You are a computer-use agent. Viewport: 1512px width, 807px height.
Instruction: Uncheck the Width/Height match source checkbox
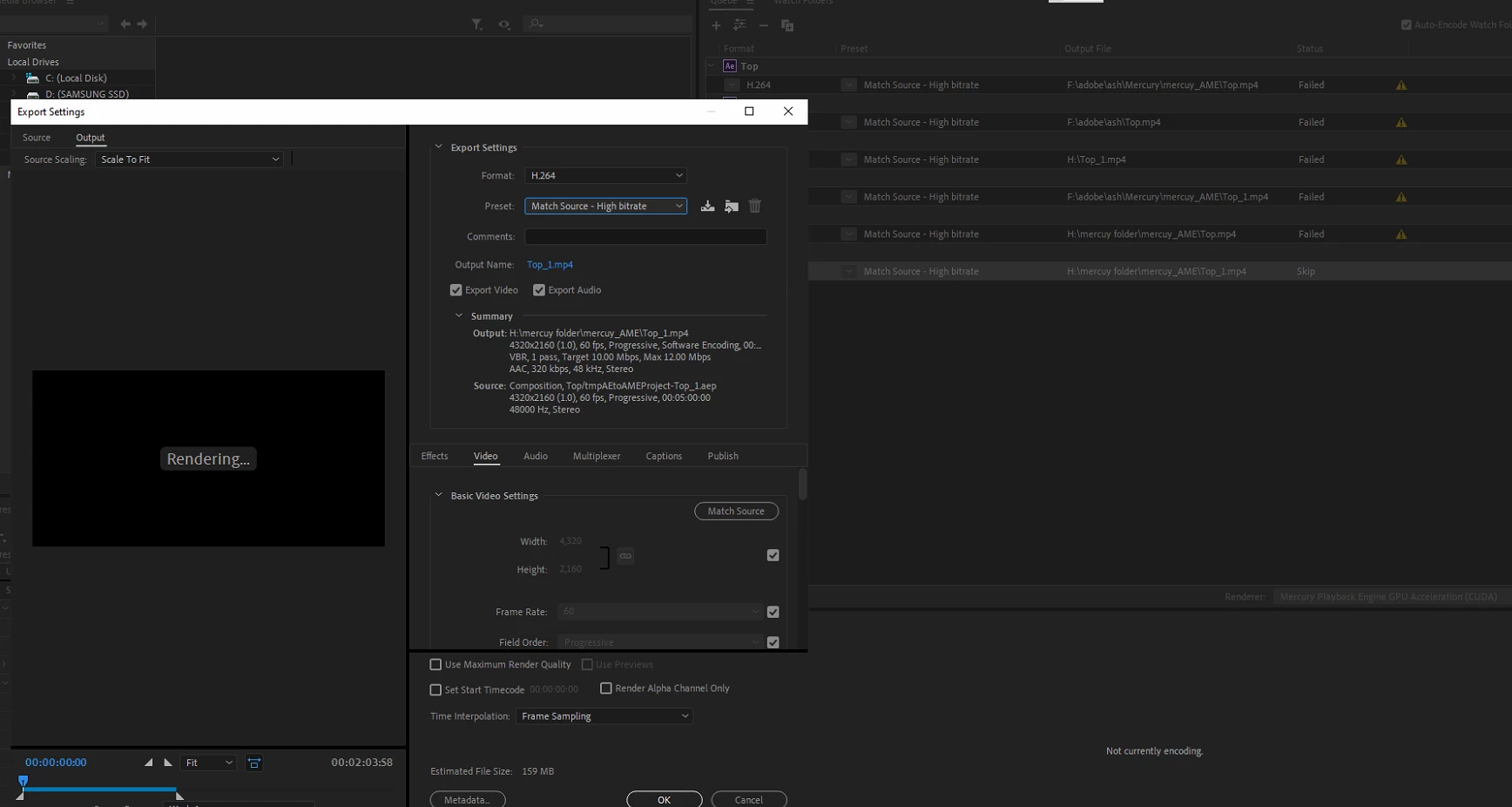point(773,555)
